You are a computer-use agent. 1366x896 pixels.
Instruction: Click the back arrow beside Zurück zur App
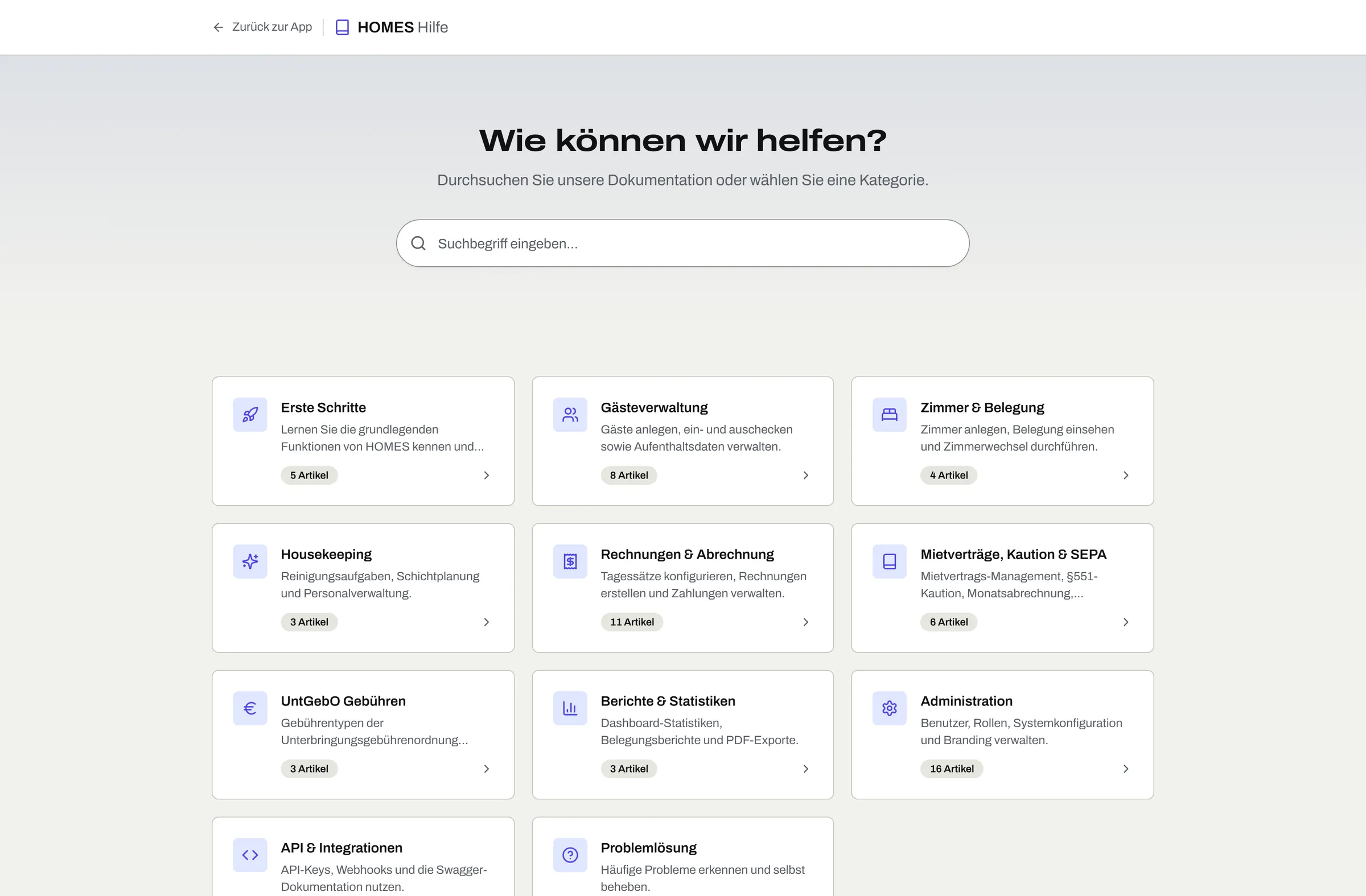(x=218, y=27)
